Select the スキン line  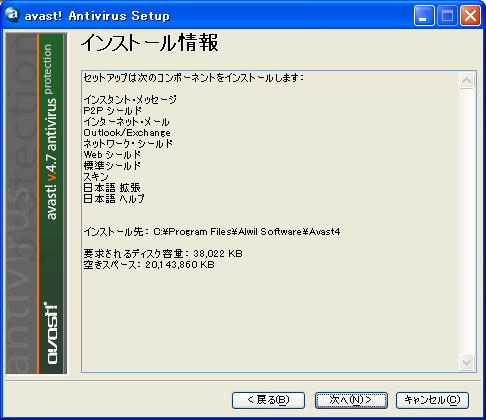pyautogui.click(x=96, y=176)
